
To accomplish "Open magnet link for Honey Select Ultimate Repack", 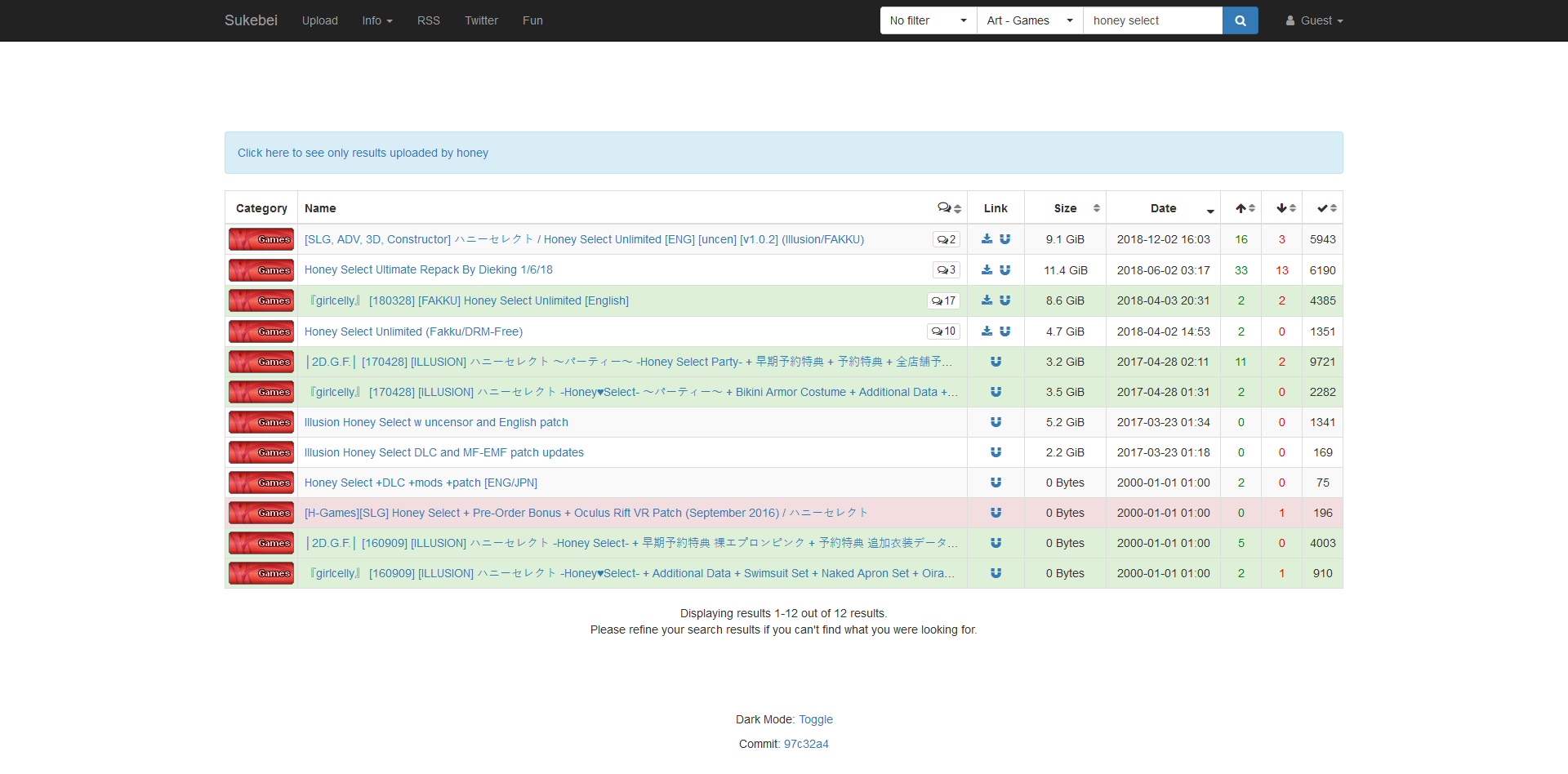I will point(1004,269).
